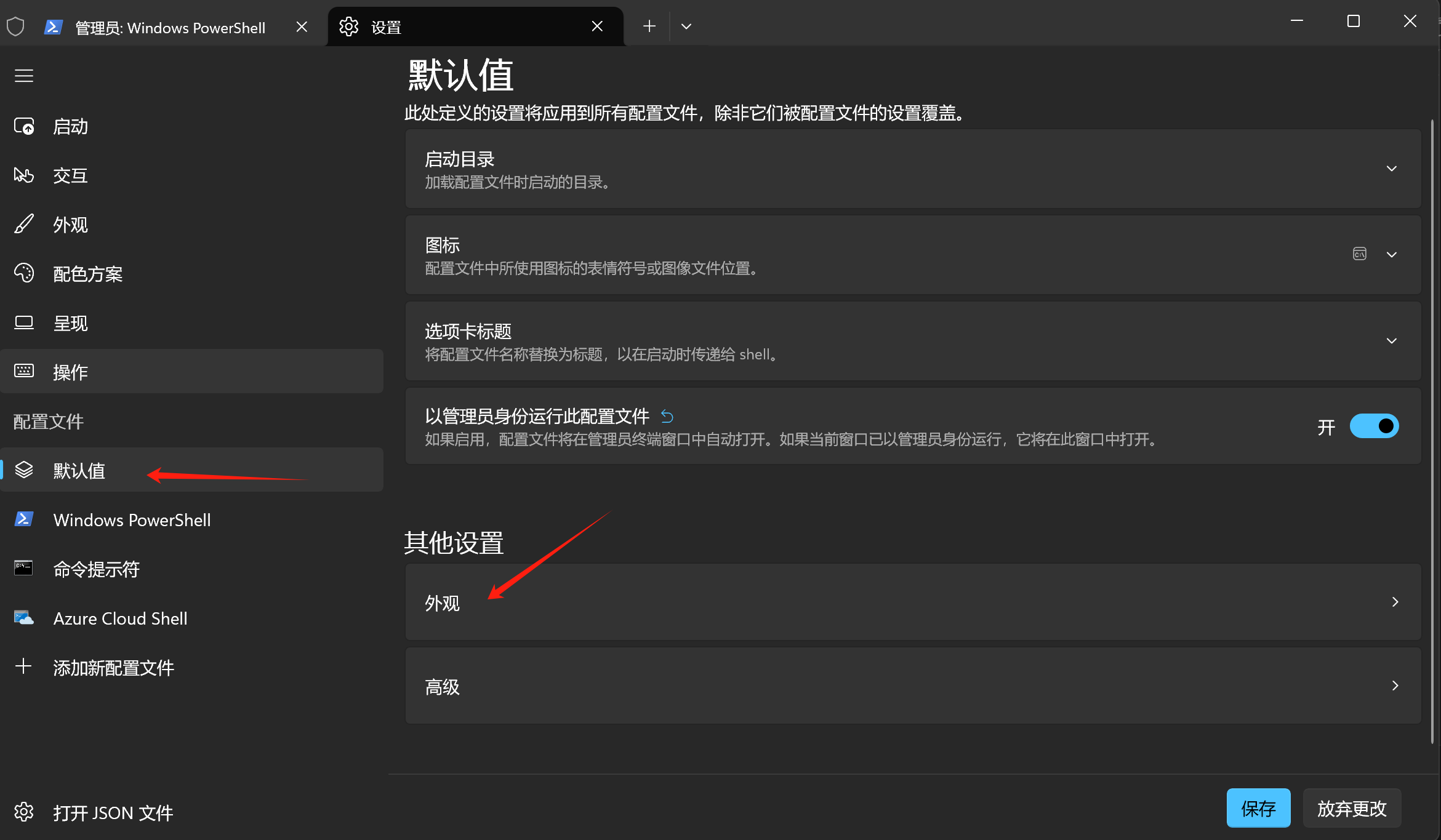Open new tab dropdown arrow in title bar
Image resolution: width=1441 pixels, height=840 pixels.
(x=686, y=26)
